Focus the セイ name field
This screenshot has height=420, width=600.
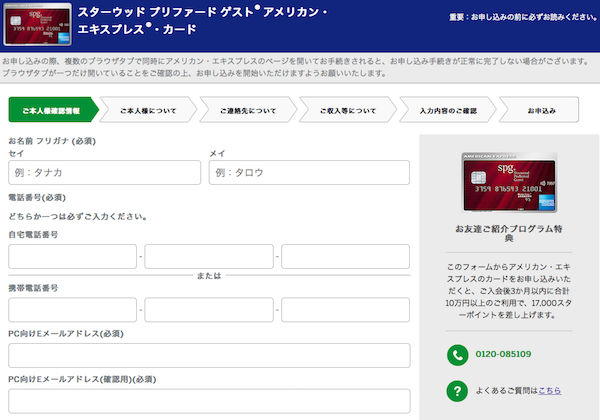coord(104,173)
